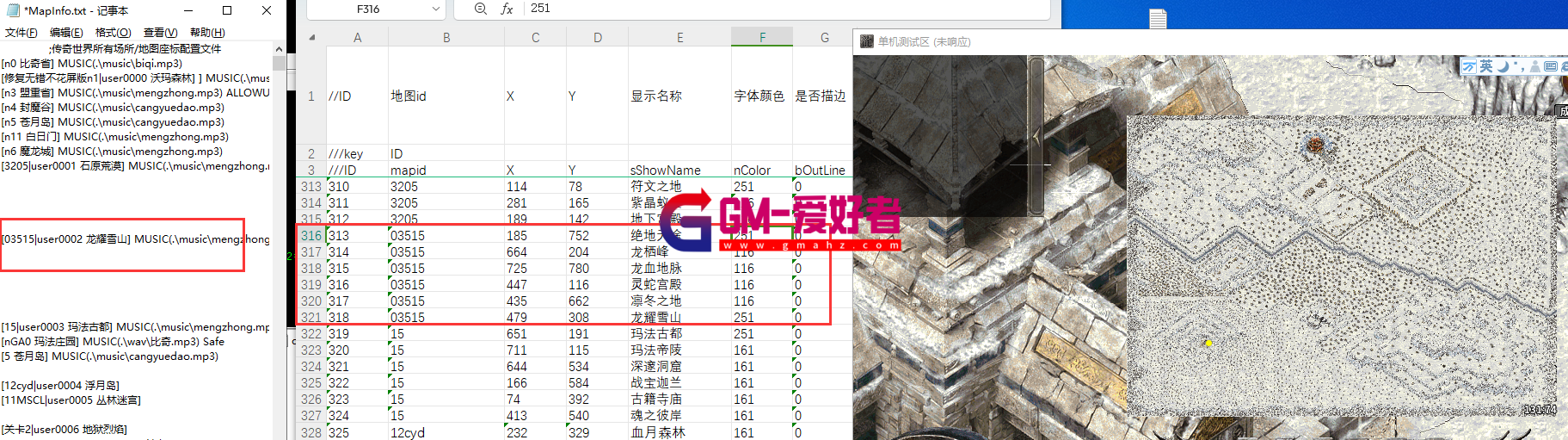This screenshot has width=1568, height=440.
Task: Select column E header in spreadsheet
Action: point(679,37)
